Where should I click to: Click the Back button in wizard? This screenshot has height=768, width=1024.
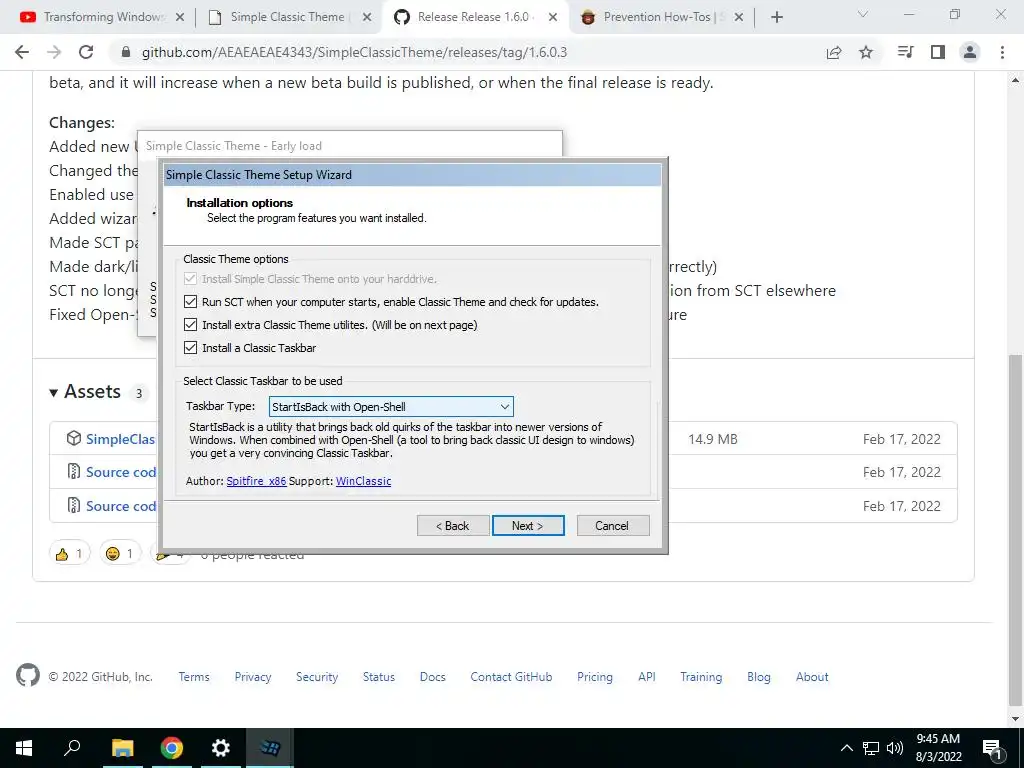tap(453, 526)
